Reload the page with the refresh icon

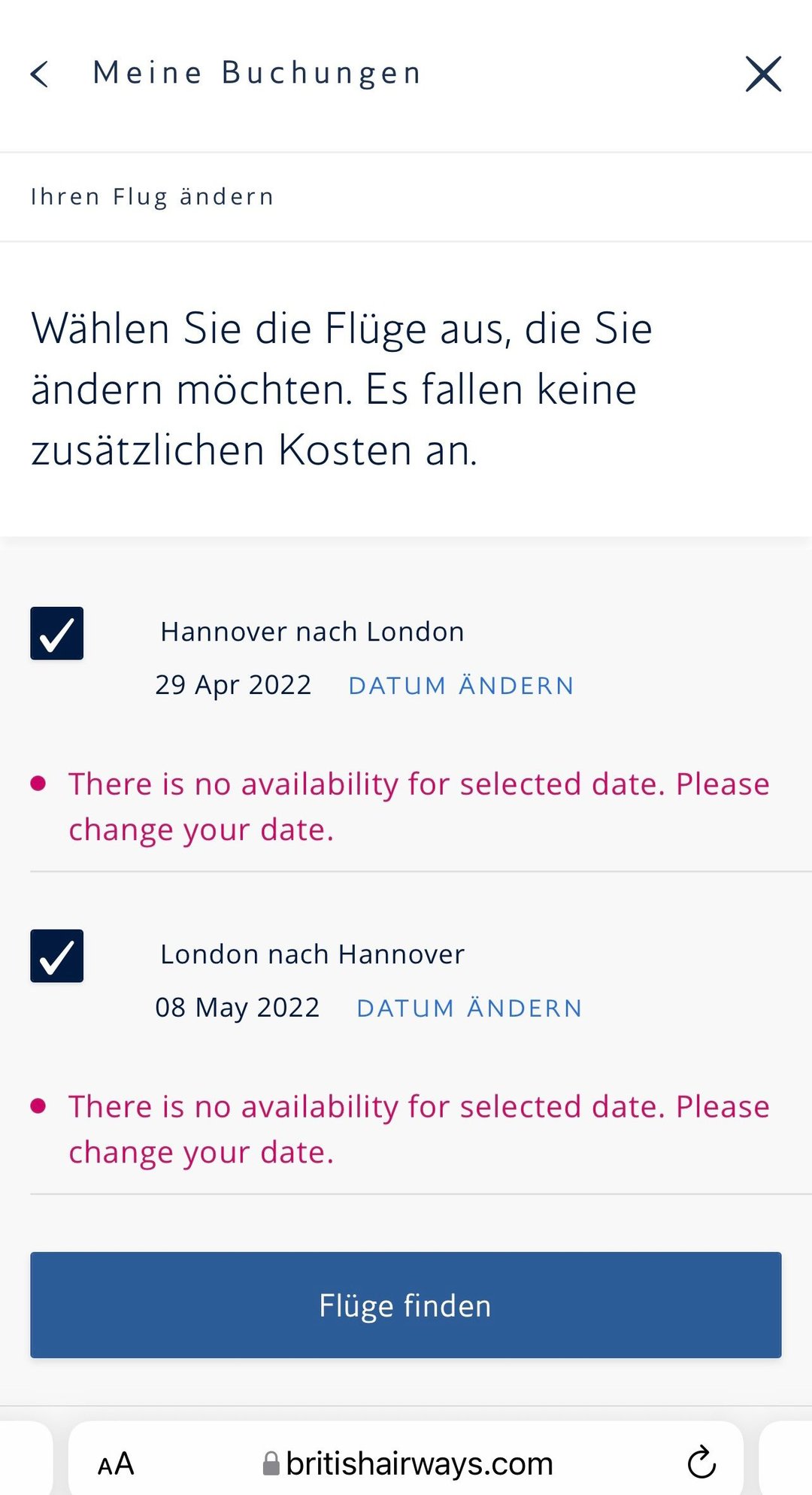click(701, 1462)
